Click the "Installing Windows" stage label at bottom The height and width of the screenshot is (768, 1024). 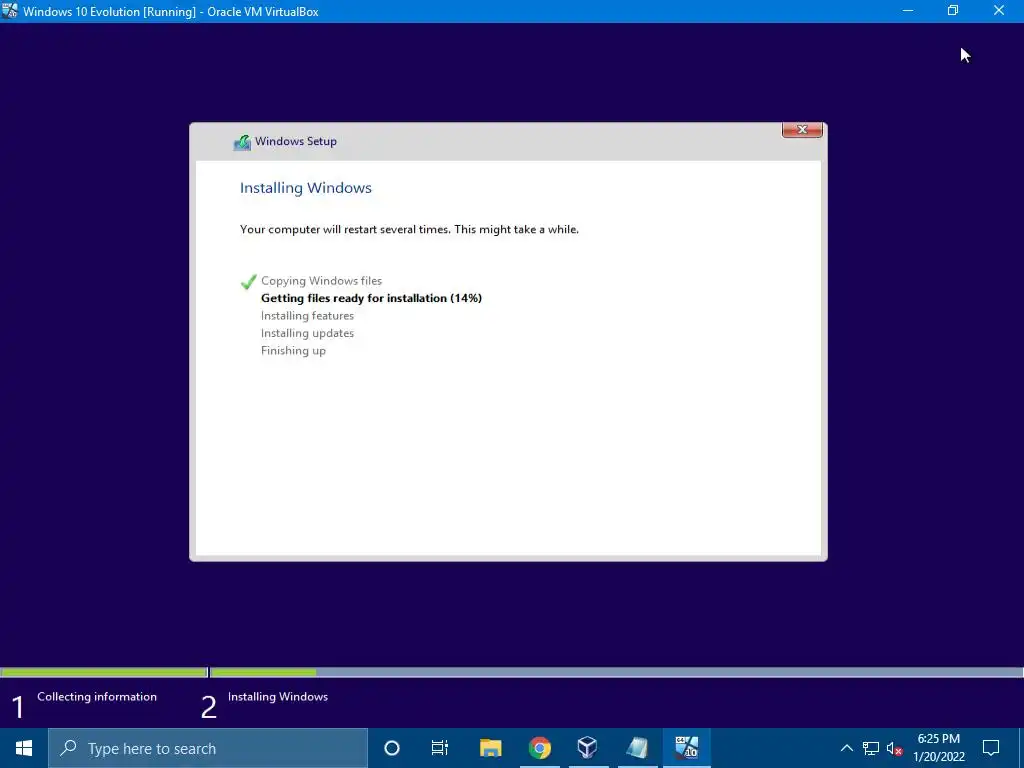pyautogui.click(x=278, y=697)
